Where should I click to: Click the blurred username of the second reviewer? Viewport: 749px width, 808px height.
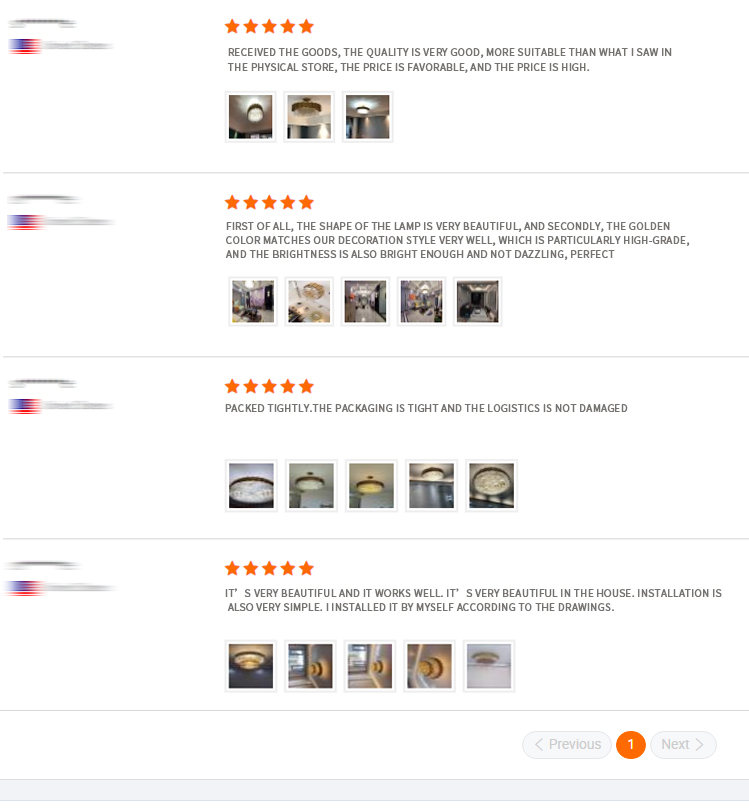44,199
